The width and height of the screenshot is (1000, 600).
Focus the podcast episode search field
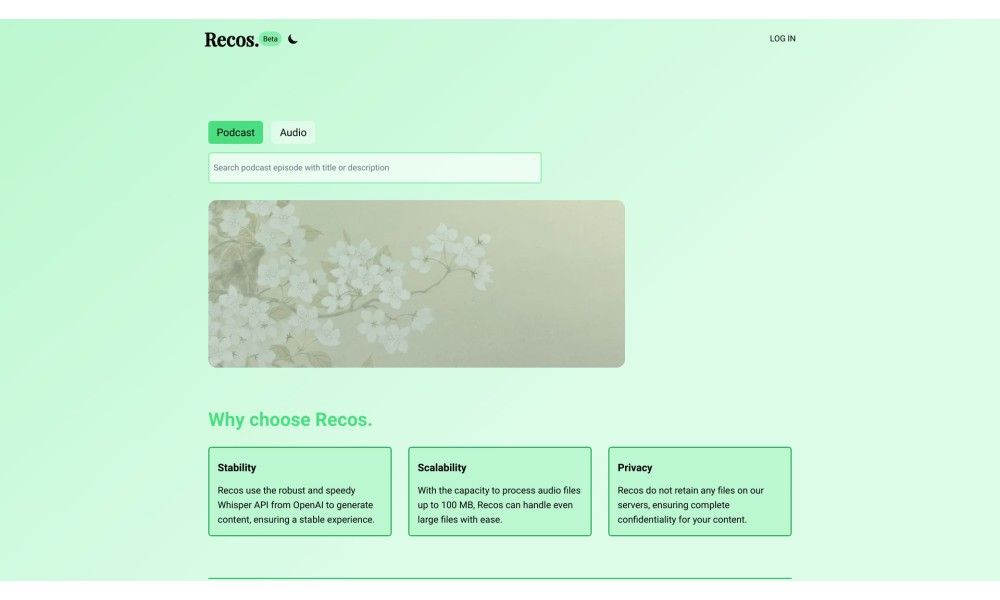click(x=375, y=168)
